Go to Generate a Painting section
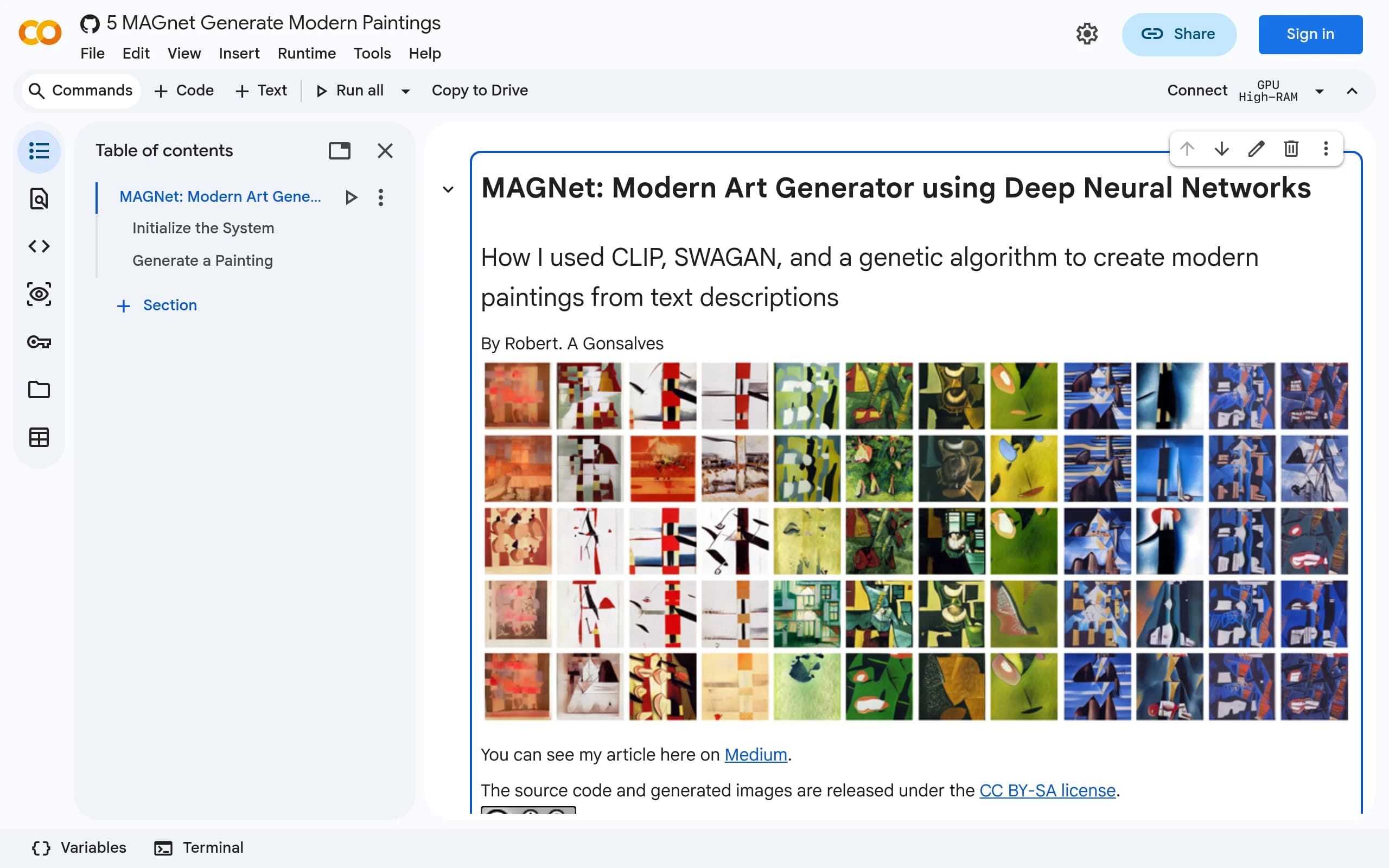Screen dimensions: 1389x868 [202, 260]
